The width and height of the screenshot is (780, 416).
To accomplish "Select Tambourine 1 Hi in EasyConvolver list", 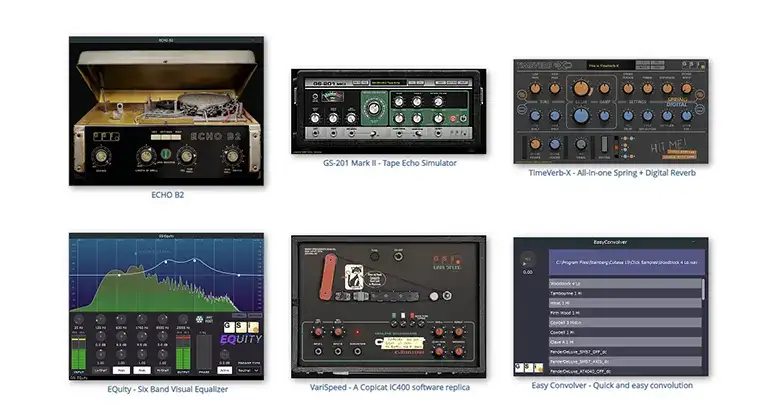I will pyautogui.click(x=625, y=293).
